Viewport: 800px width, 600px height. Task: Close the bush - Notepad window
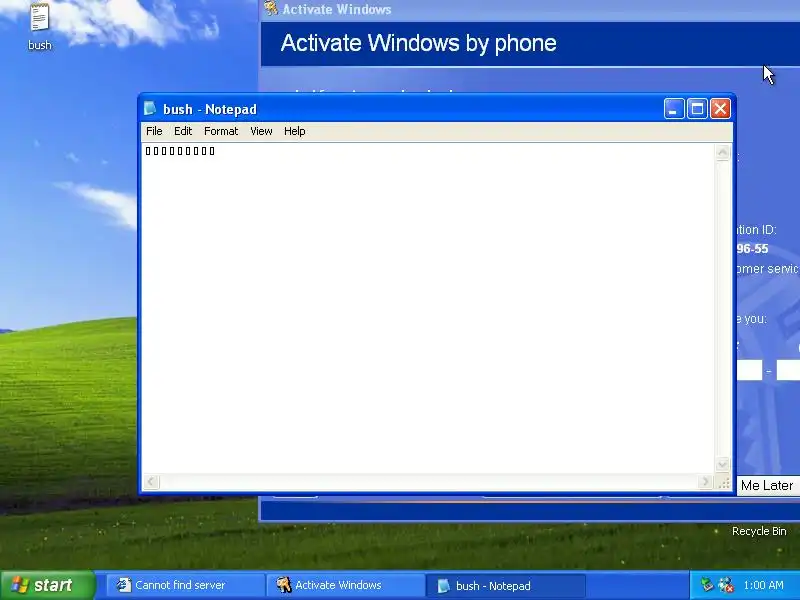coord(720,109)
